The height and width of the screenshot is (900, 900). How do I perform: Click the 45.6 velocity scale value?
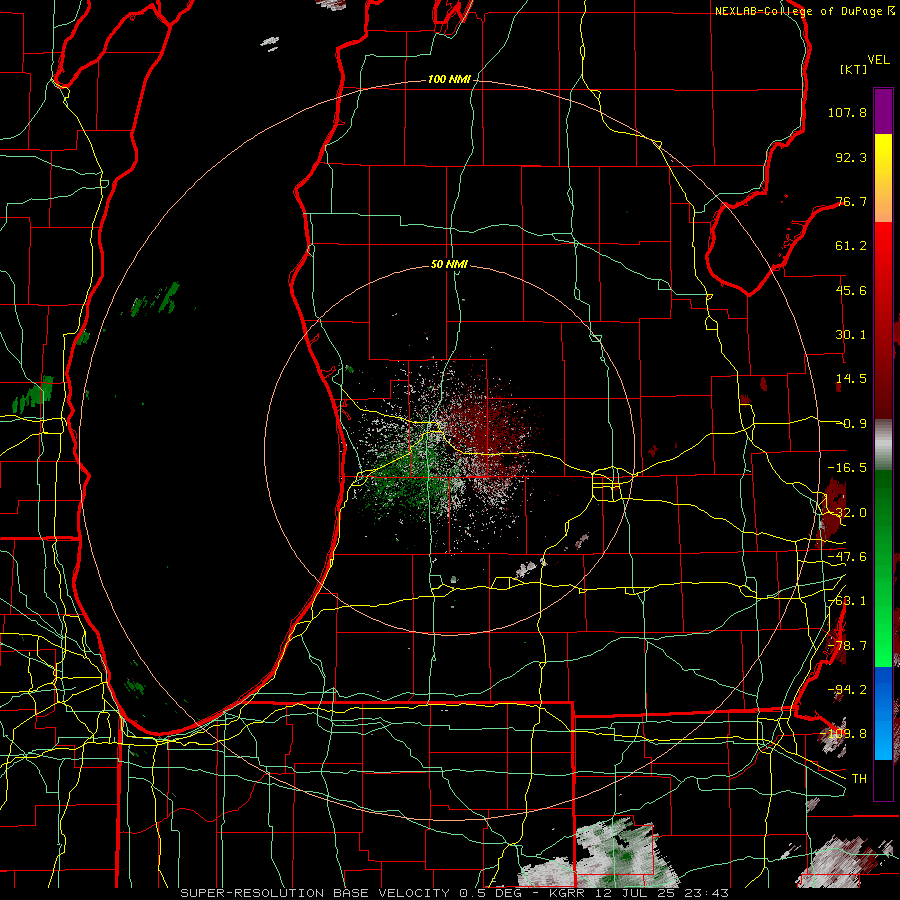click(x=851, y=290)
